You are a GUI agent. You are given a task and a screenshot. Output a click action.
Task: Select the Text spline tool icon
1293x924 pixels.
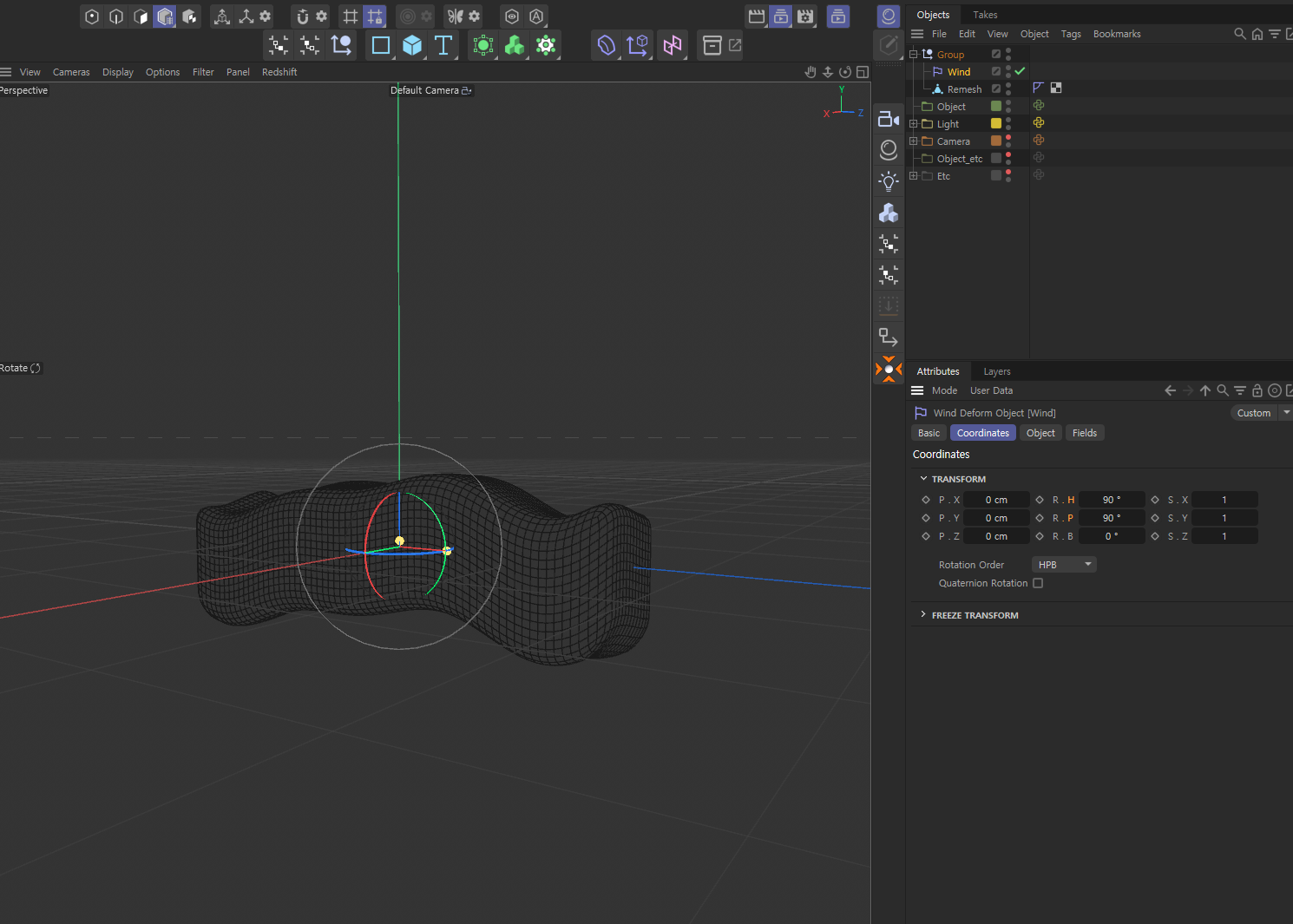[443, 45]
